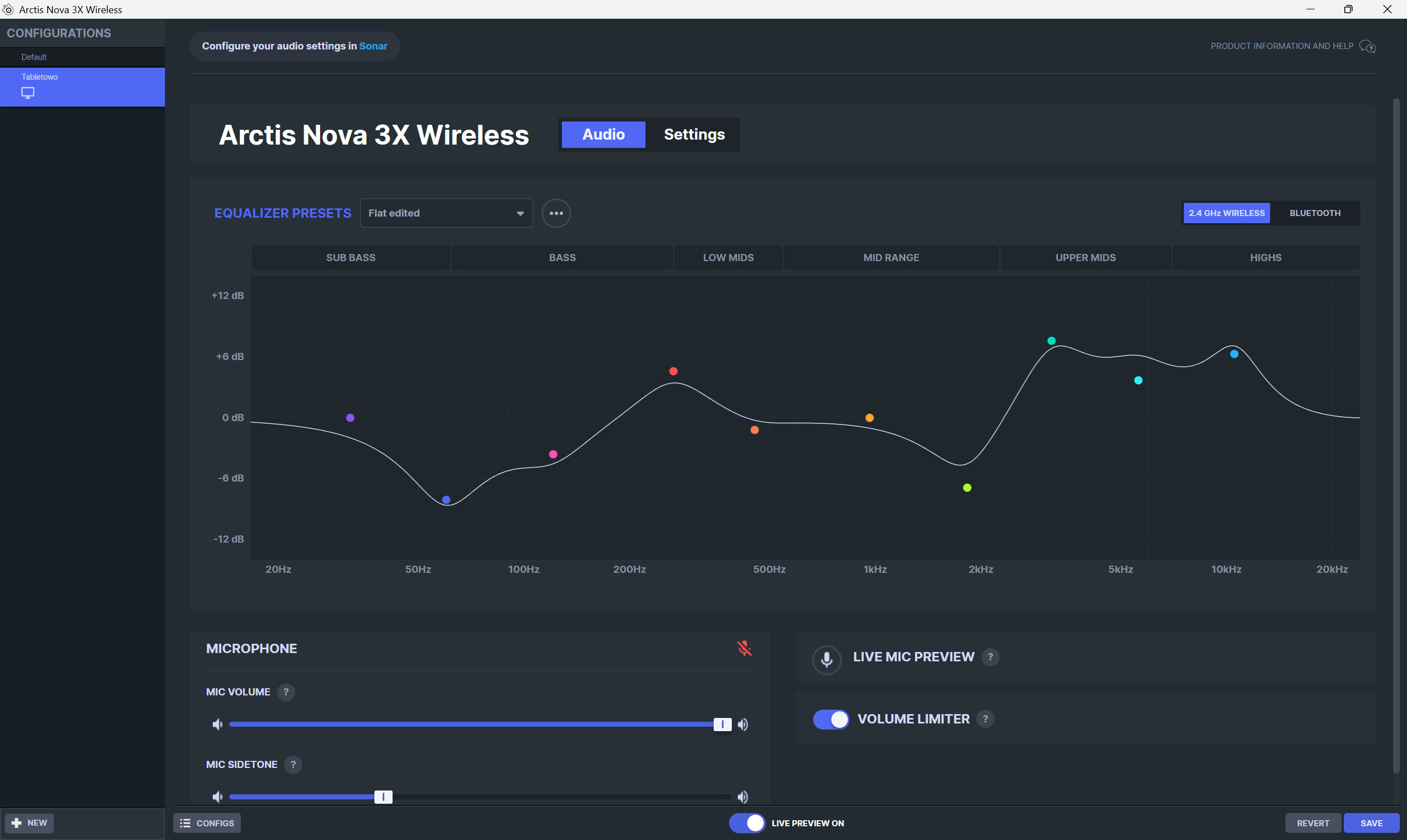The height and width of the screenshot is (840, 1407).
Task: Select the 2.4 GHz Wireless mode tab
Action: [x=1227, y=213]
